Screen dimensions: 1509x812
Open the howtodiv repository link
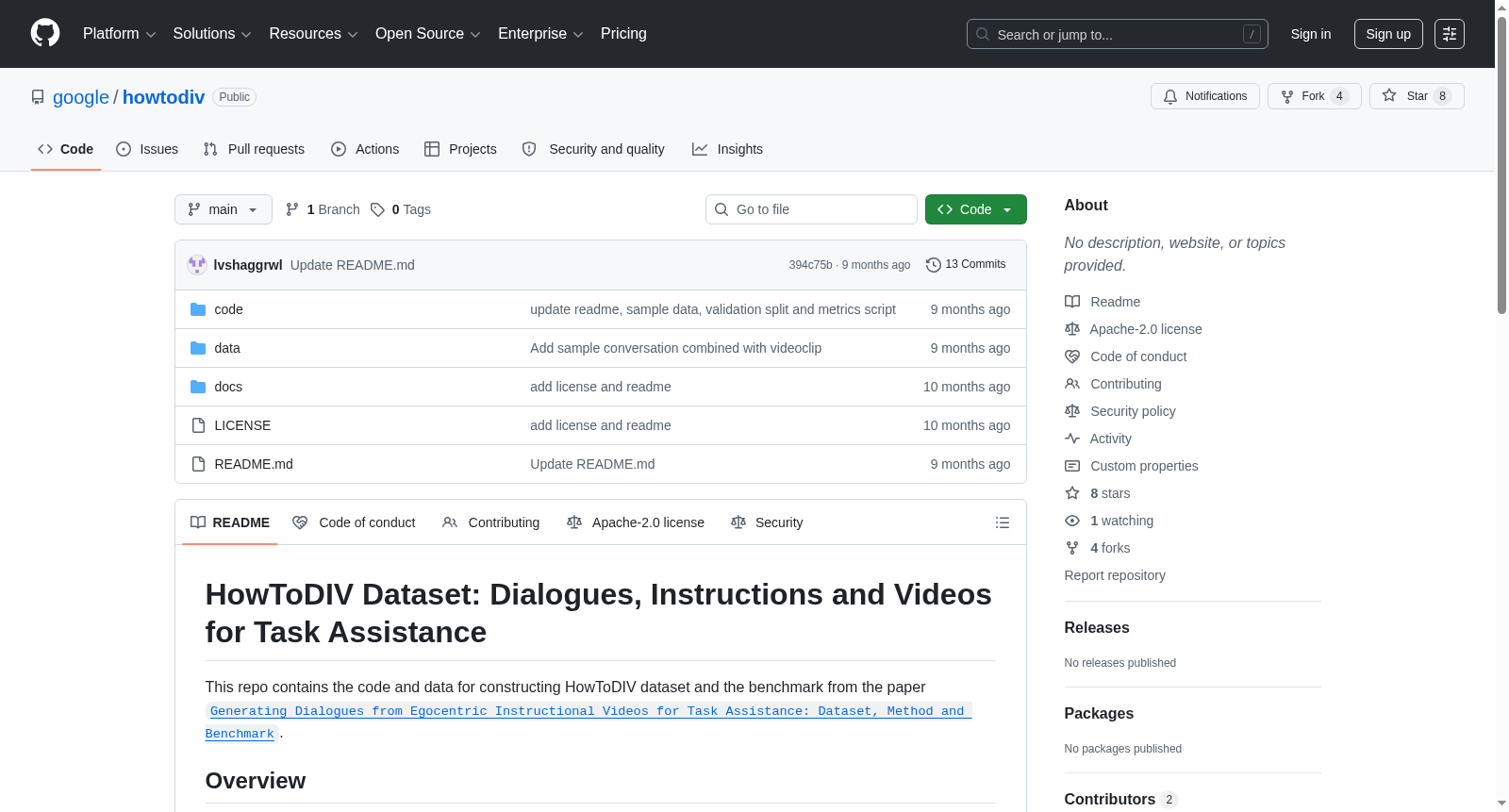pyautogui.click(x=163, y=97)
